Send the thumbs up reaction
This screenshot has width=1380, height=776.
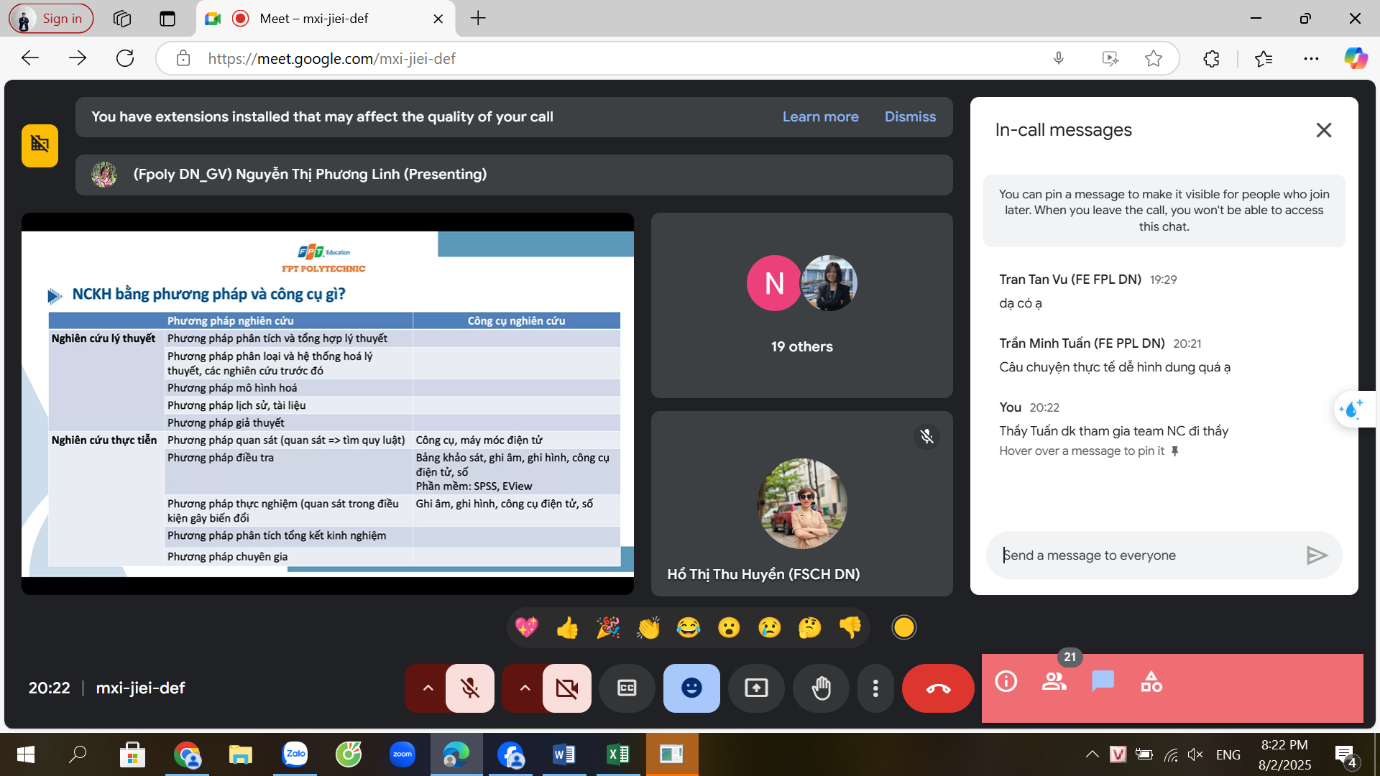(x=567, y=627)
